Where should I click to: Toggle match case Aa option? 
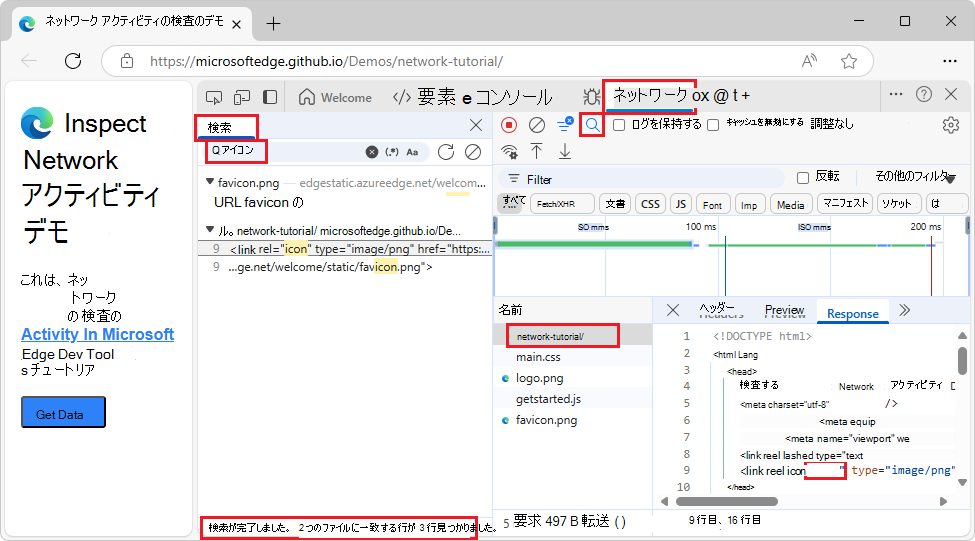412,152
